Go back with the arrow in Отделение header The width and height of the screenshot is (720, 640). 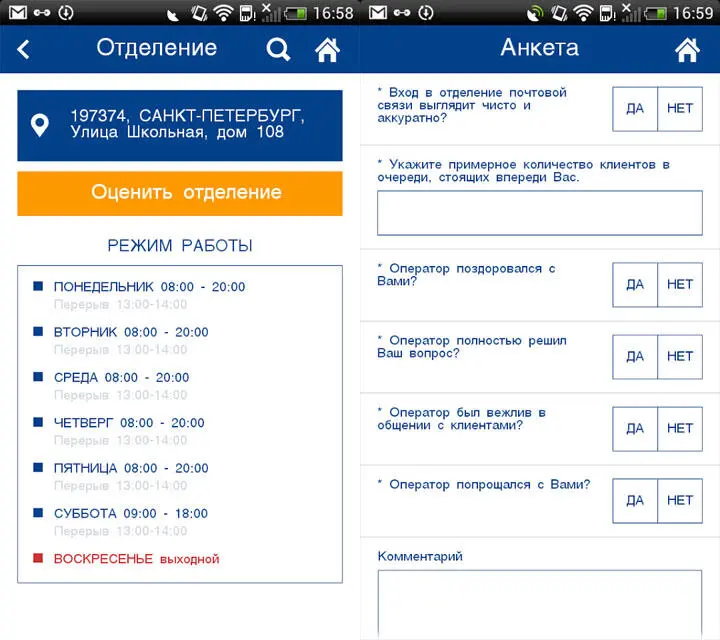click(x=23, y=49)
